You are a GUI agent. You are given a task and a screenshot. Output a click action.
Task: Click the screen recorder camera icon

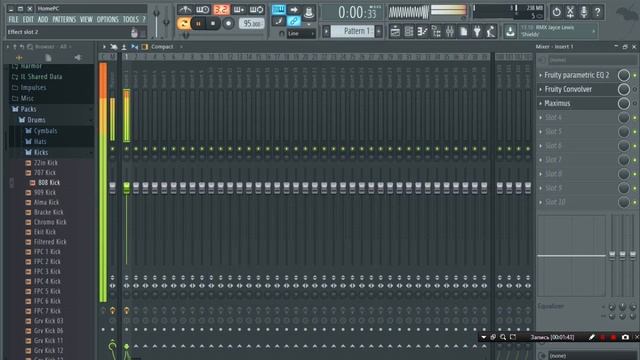pos(625,337)
